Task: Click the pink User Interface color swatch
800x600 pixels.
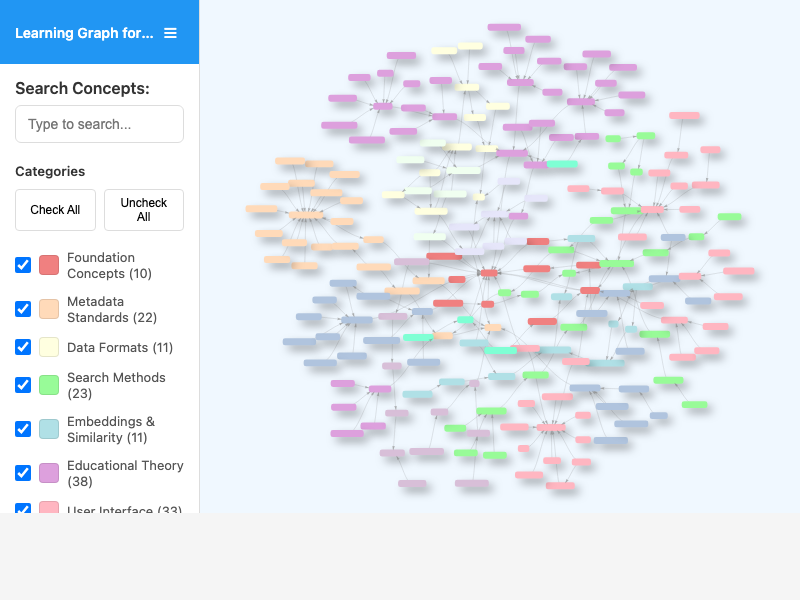Action: coord(48,511)
